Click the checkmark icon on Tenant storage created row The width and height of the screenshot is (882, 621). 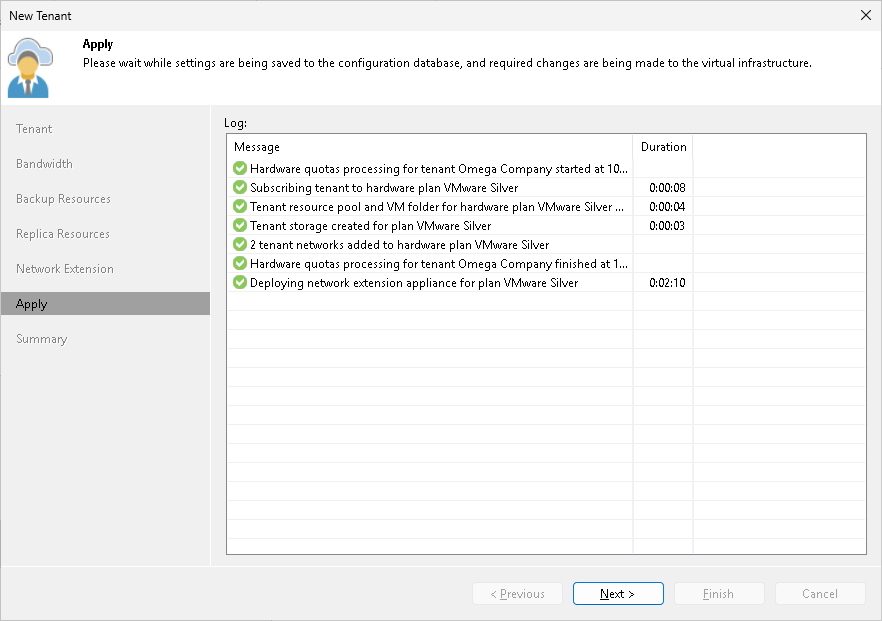click(x=240, y=225)
